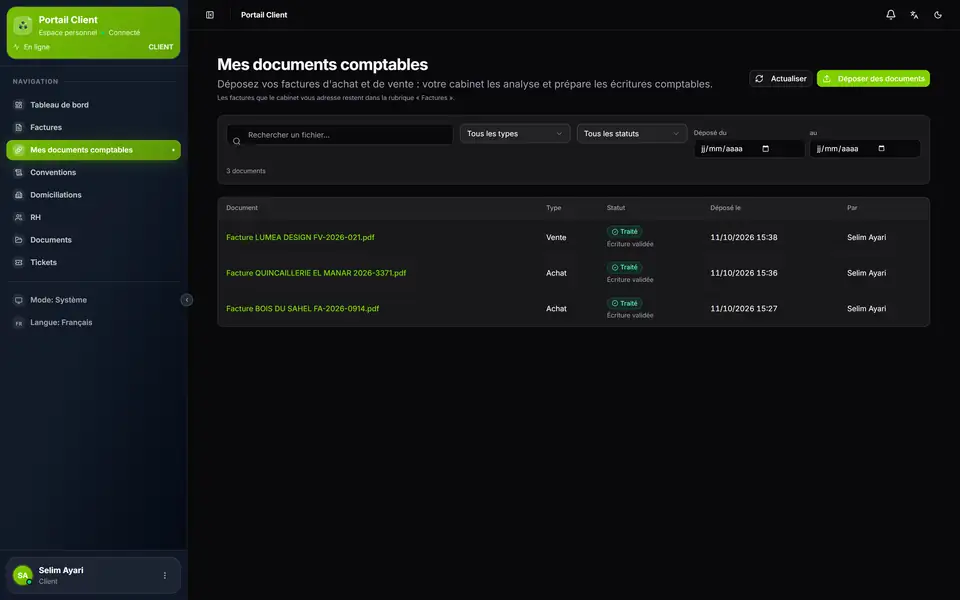Click the FR language badge icon

click(x=18, y=323)
